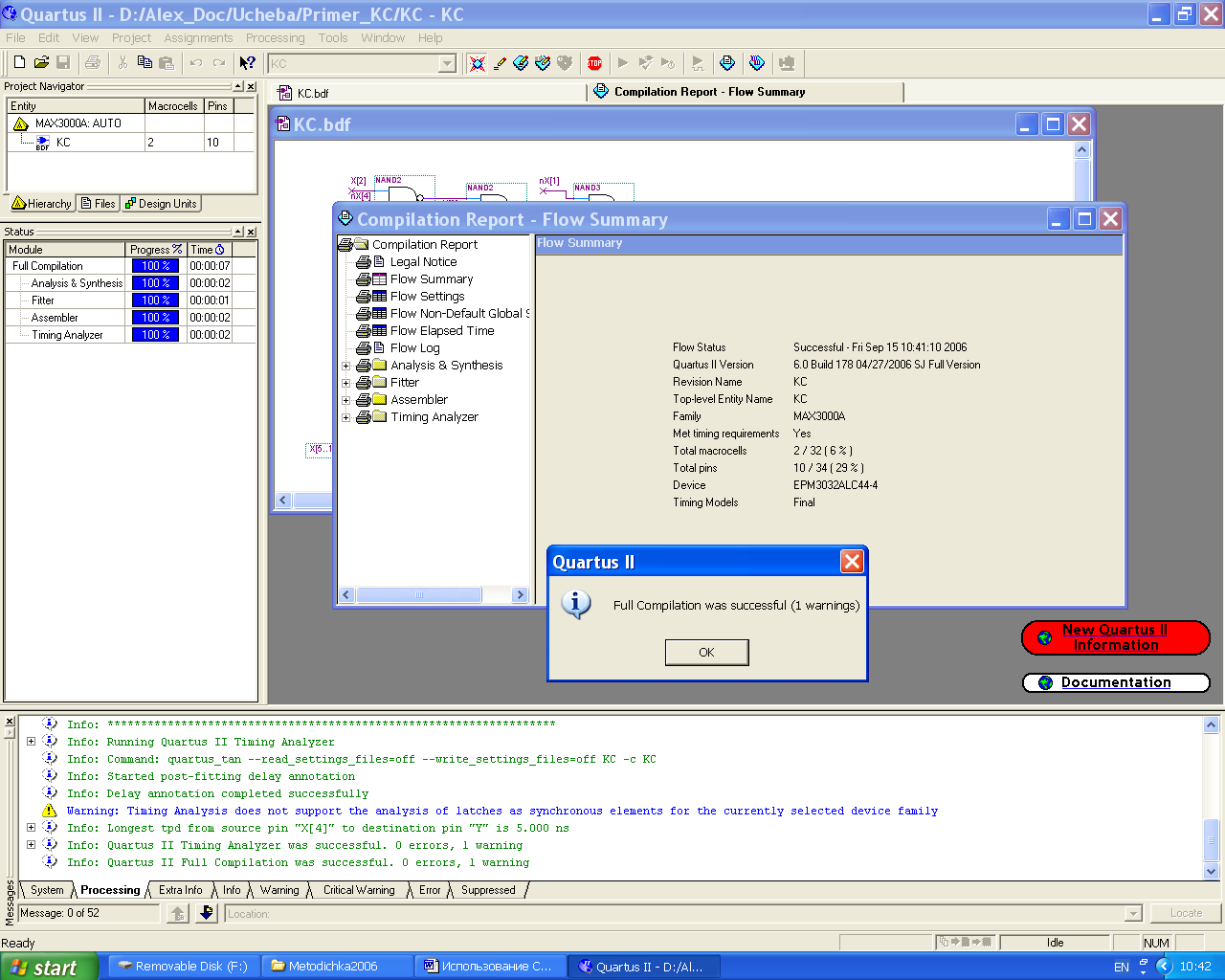
Task: Select the KC entity in Project Navigator
Action: pos(62,143)
